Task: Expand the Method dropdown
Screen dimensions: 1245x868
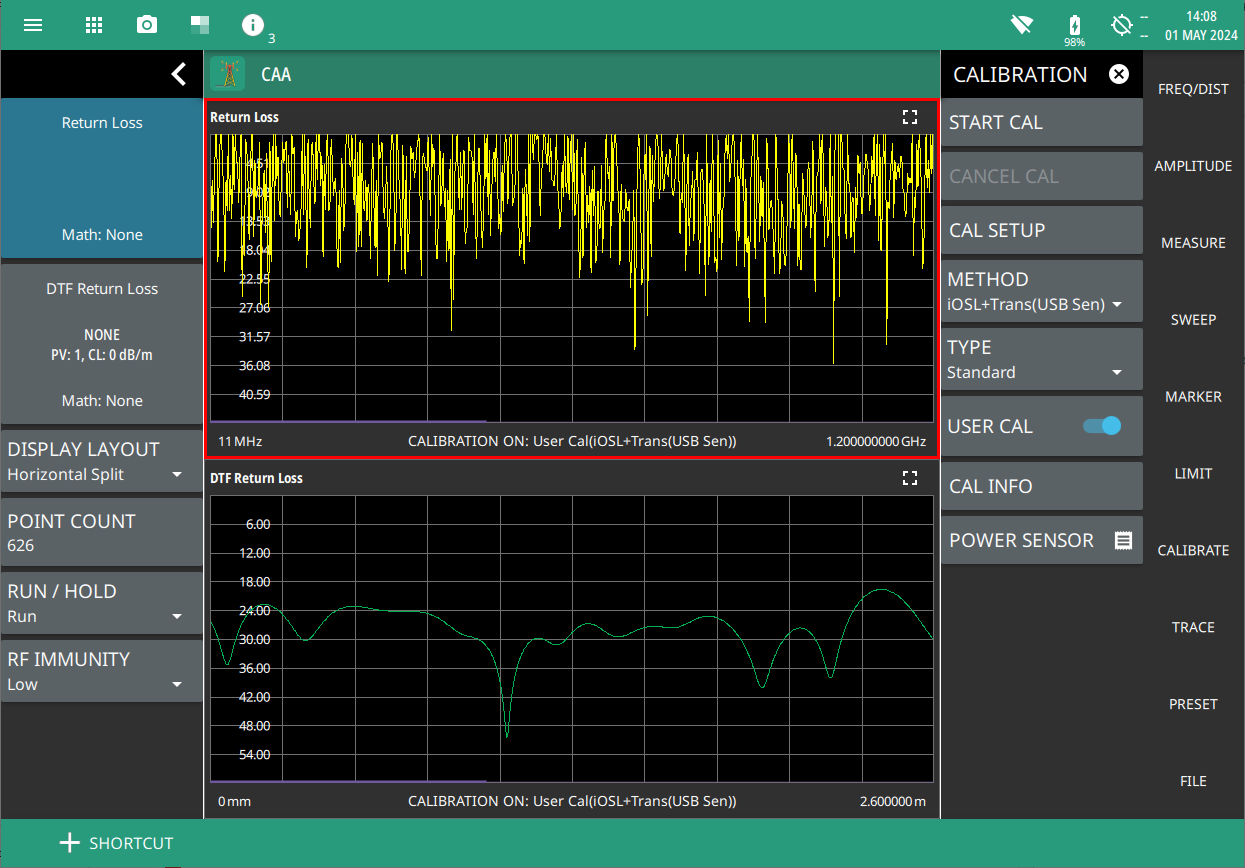Action: [1041, 292]
